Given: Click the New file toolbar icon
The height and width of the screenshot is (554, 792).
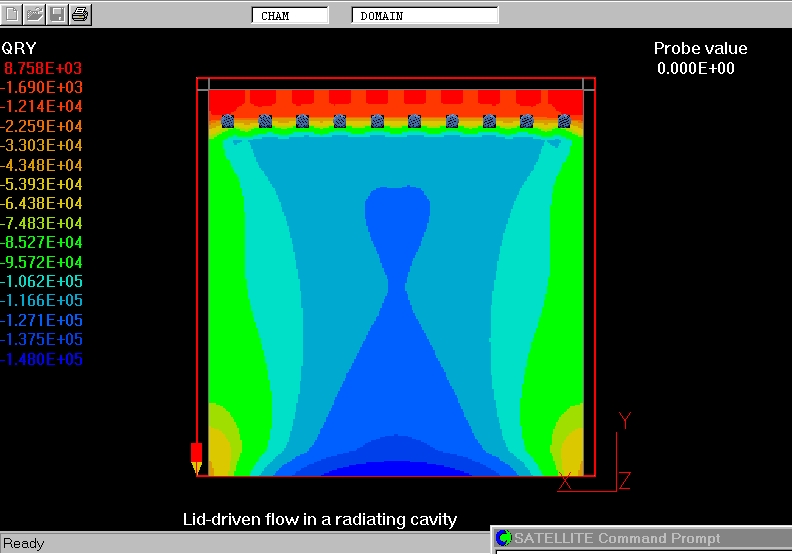Looking at the screenshot, I should pos(11,14).
